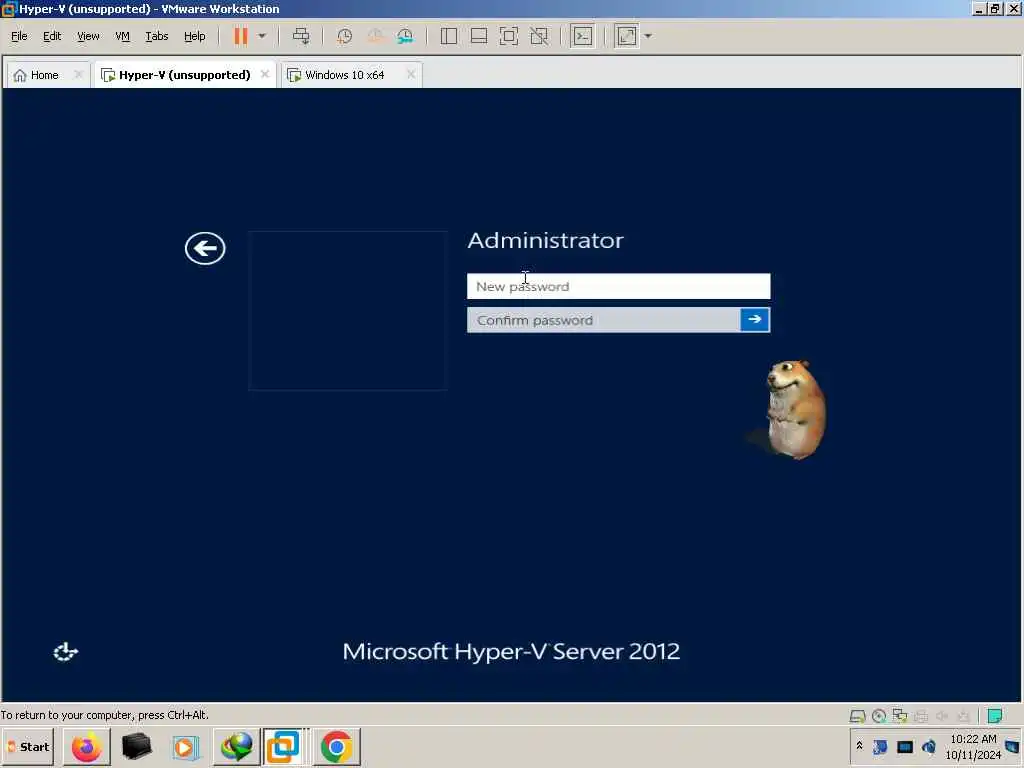The height and width of the screenshot is (768, 1024).
Task: Click the stretch guest display icon
Action: pyautogui.click(x=626, y=36)
